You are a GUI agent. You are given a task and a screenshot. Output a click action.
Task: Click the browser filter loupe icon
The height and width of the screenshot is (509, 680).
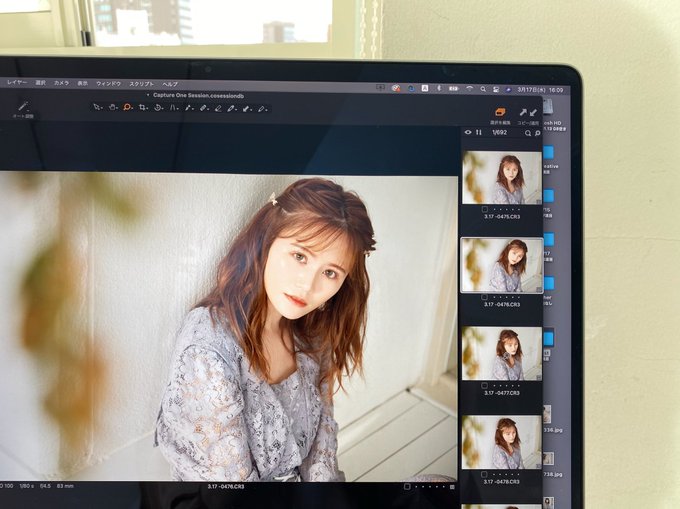[537, 133]
